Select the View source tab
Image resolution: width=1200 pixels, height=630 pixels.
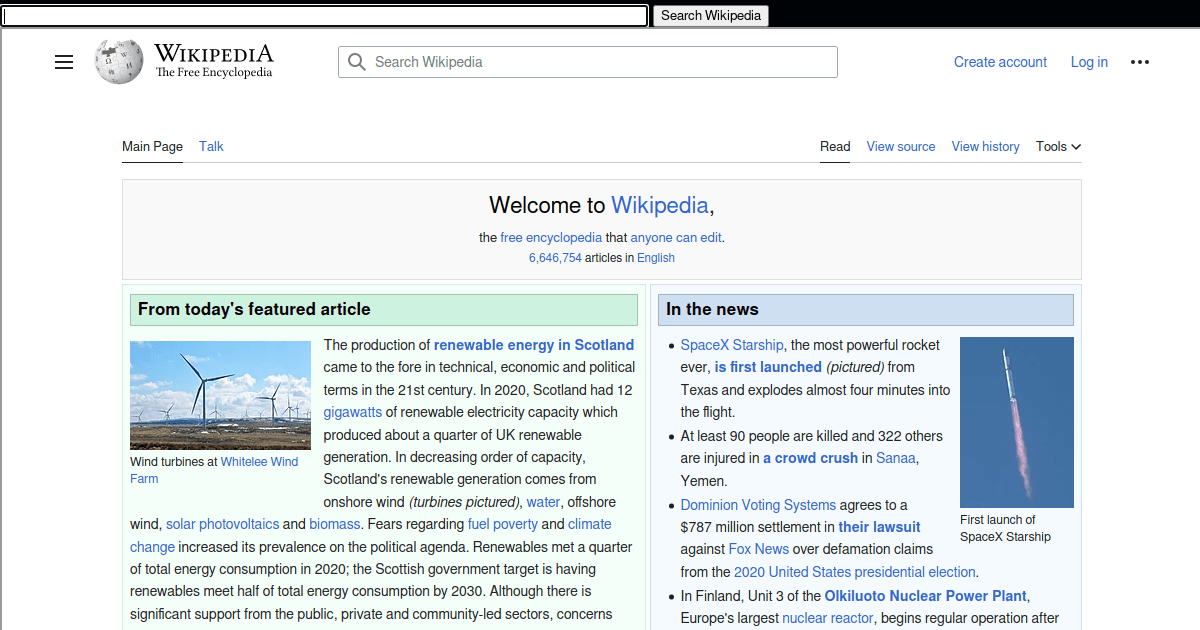click(x=900, y=146)
